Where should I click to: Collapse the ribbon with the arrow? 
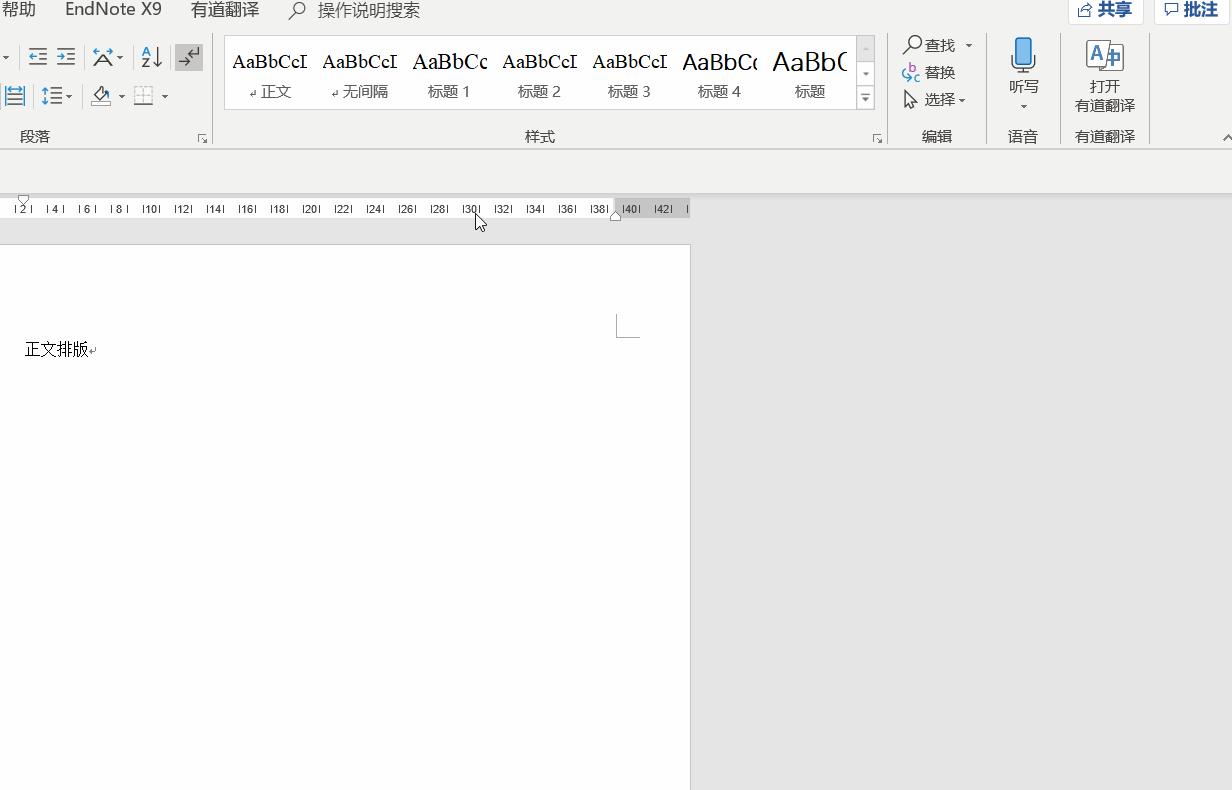pyautogui.click(x=1226, y=137)
